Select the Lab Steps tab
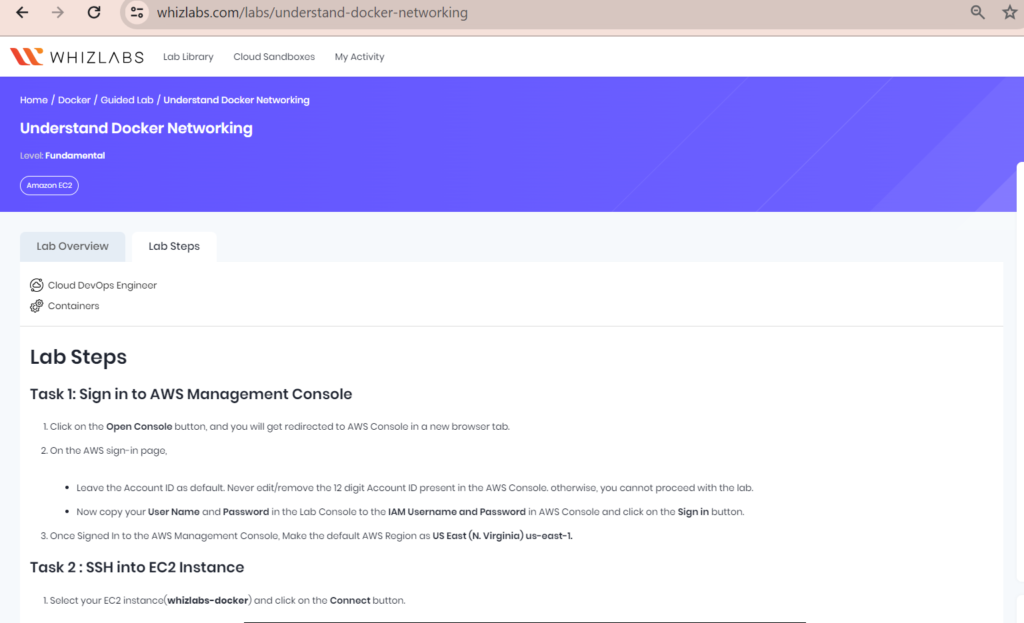1024x623 pixels. (x=173, y=246)
